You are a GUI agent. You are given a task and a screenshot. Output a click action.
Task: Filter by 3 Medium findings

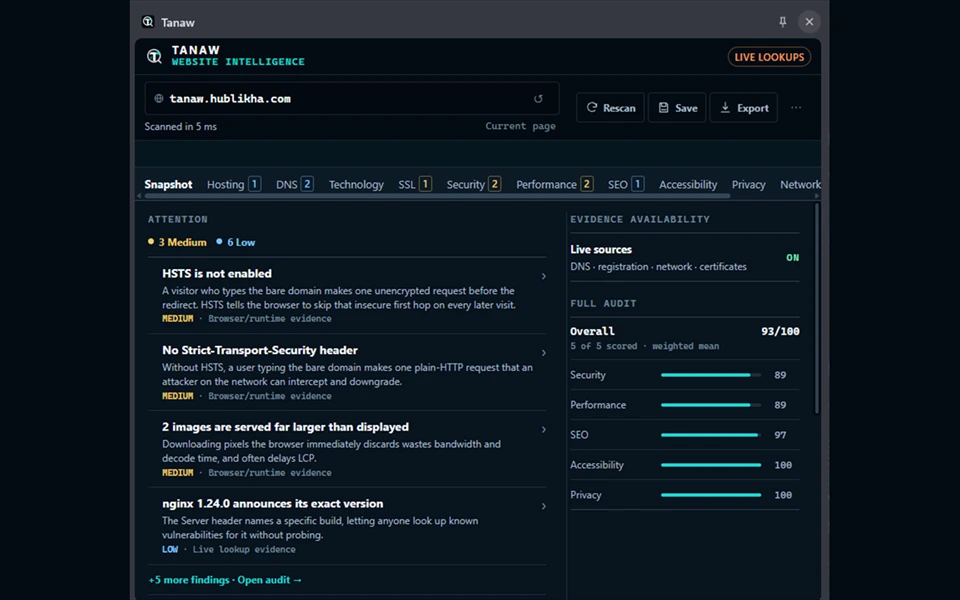click(177, 242)
